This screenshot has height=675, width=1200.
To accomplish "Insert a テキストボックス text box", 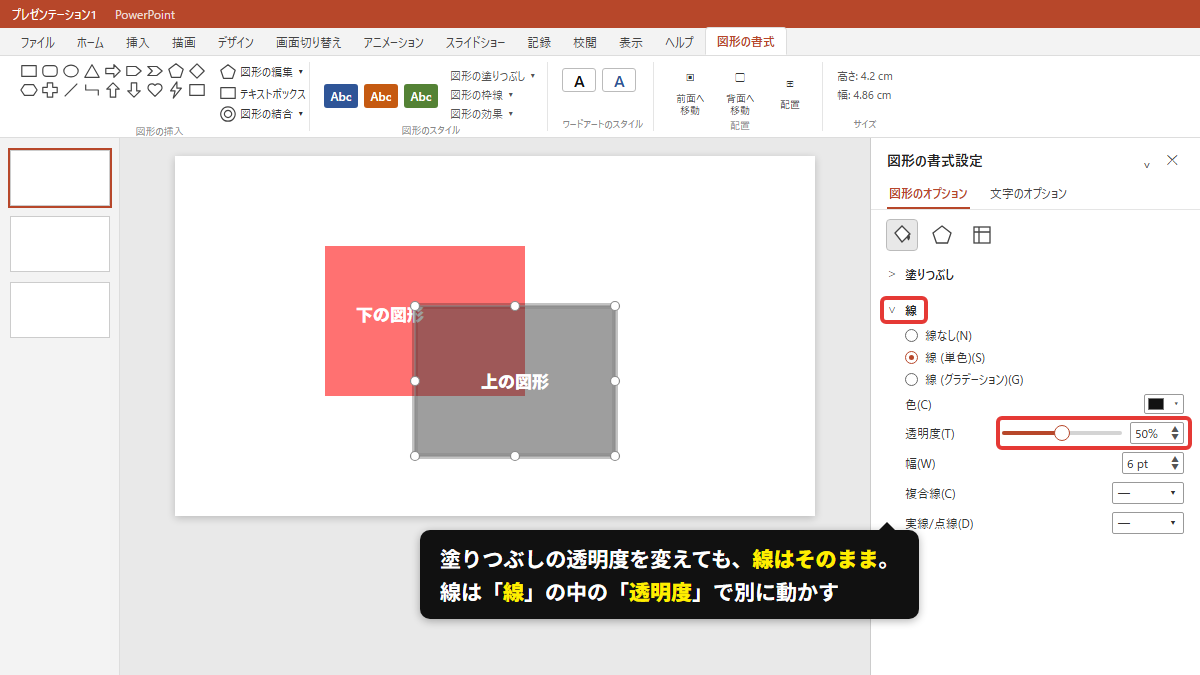I will [x=262, y=93].
